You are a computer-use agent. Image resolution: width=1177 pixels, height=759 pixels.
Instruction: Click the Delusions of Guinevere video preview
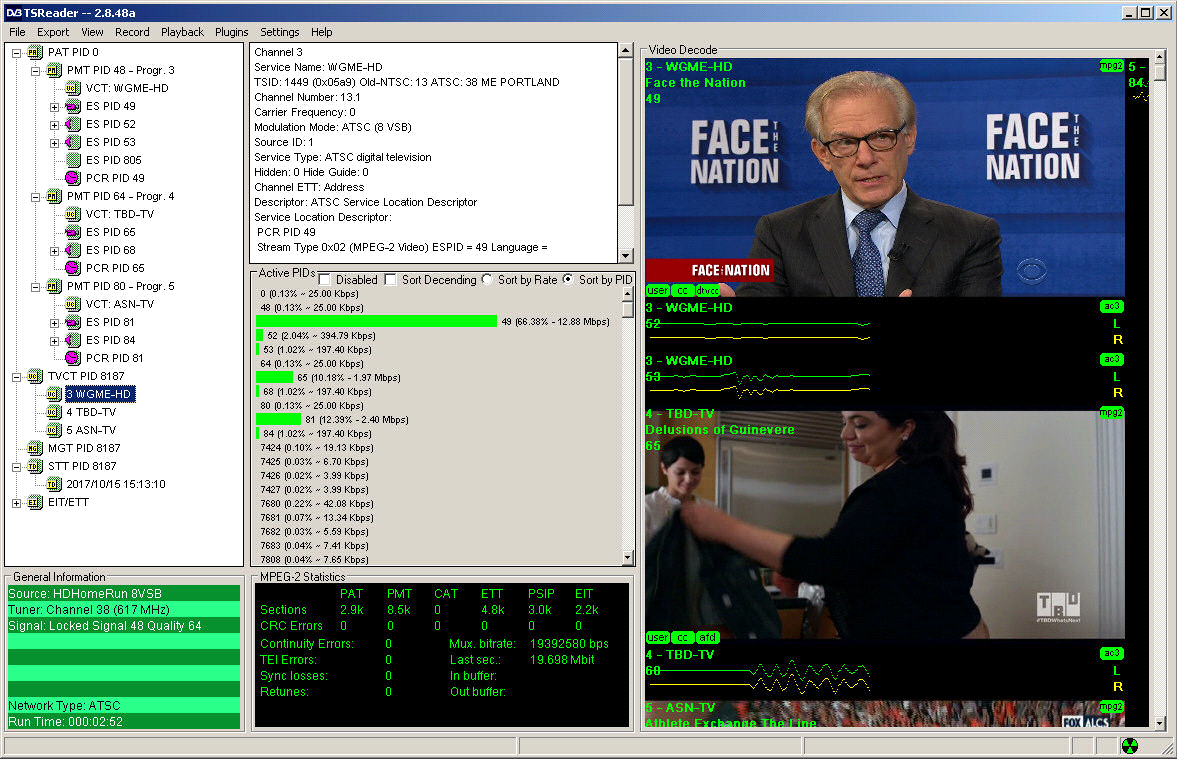coord(885,525)
